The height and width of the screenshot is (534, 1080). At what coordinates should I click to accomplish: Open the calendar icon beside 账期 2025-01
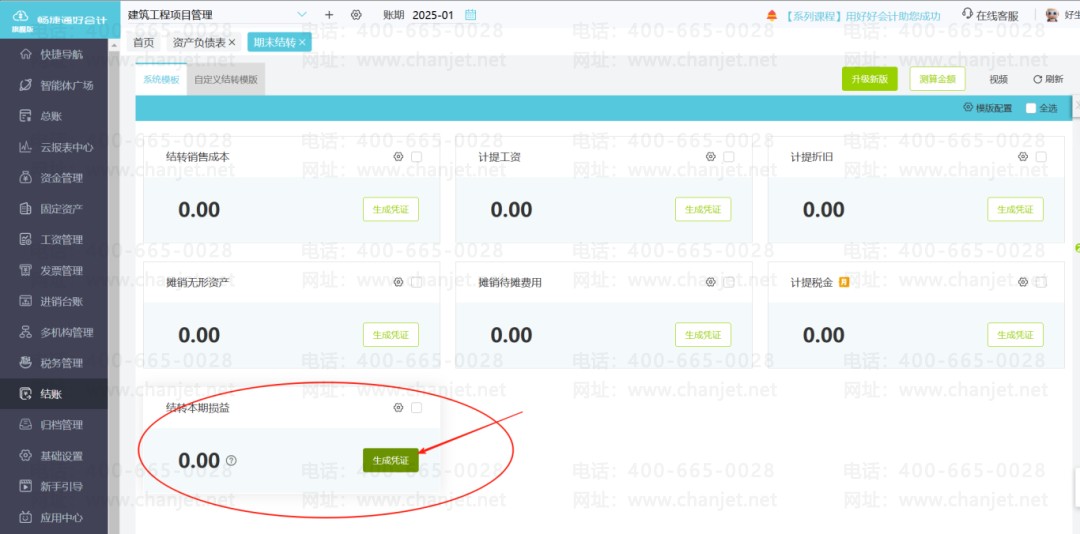tap(470, 14)
